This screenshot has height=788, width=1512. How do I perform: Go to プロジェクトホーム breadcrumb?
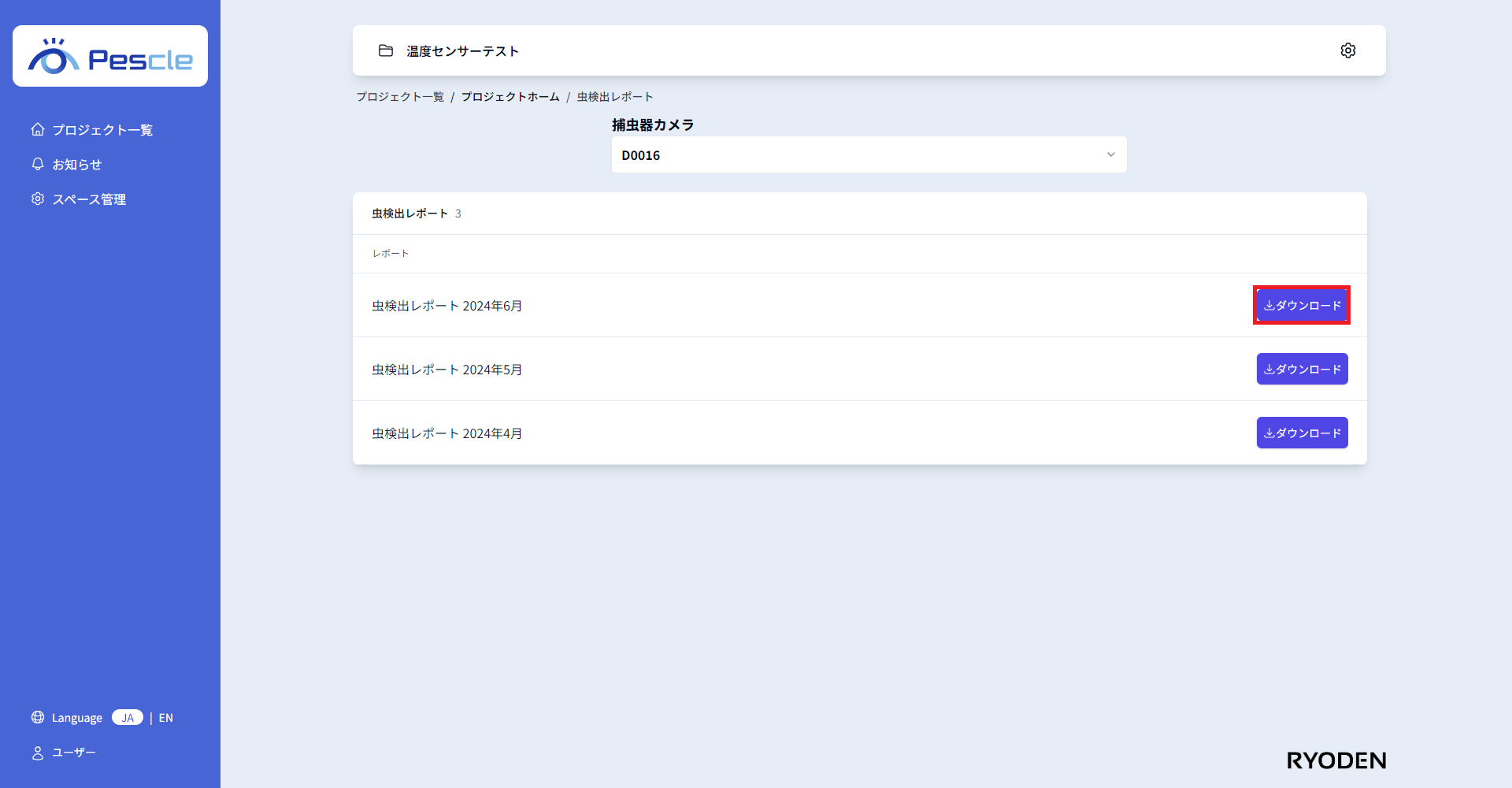click(510, 97)
